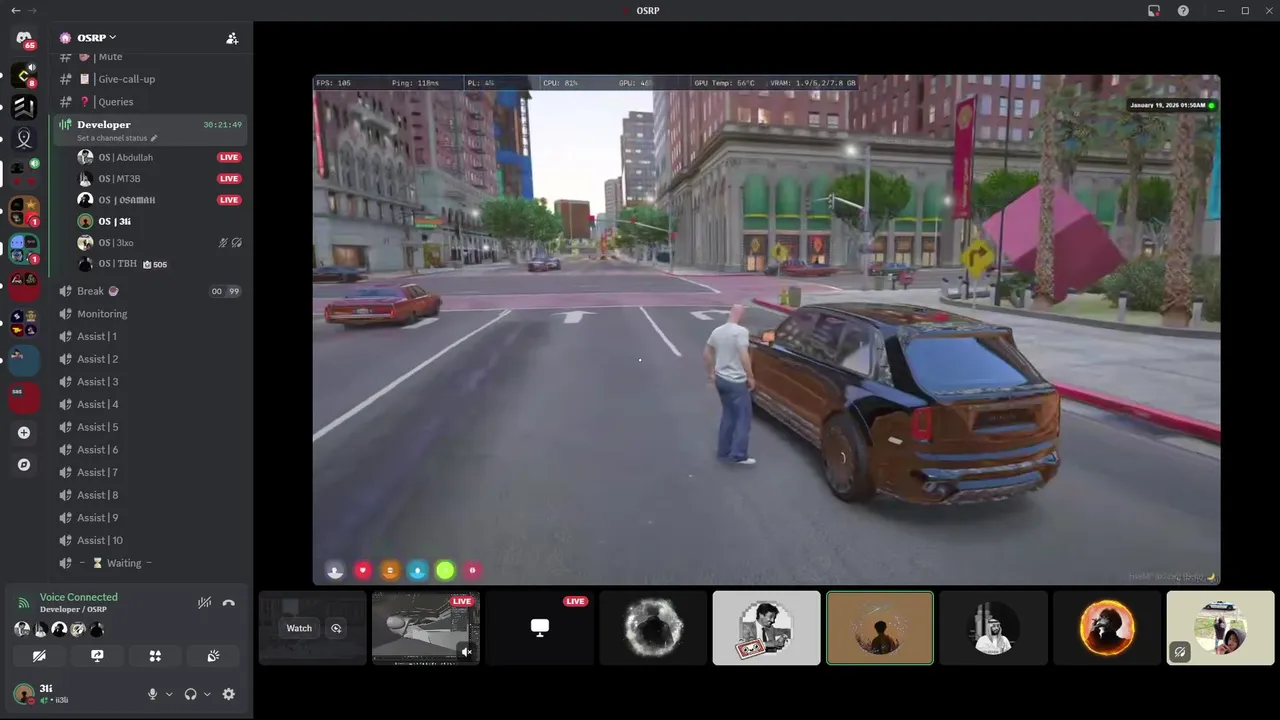Select participant tile with fiery ring avatar
This screenshot has height=720, width=1280.
coord(1107,628)
